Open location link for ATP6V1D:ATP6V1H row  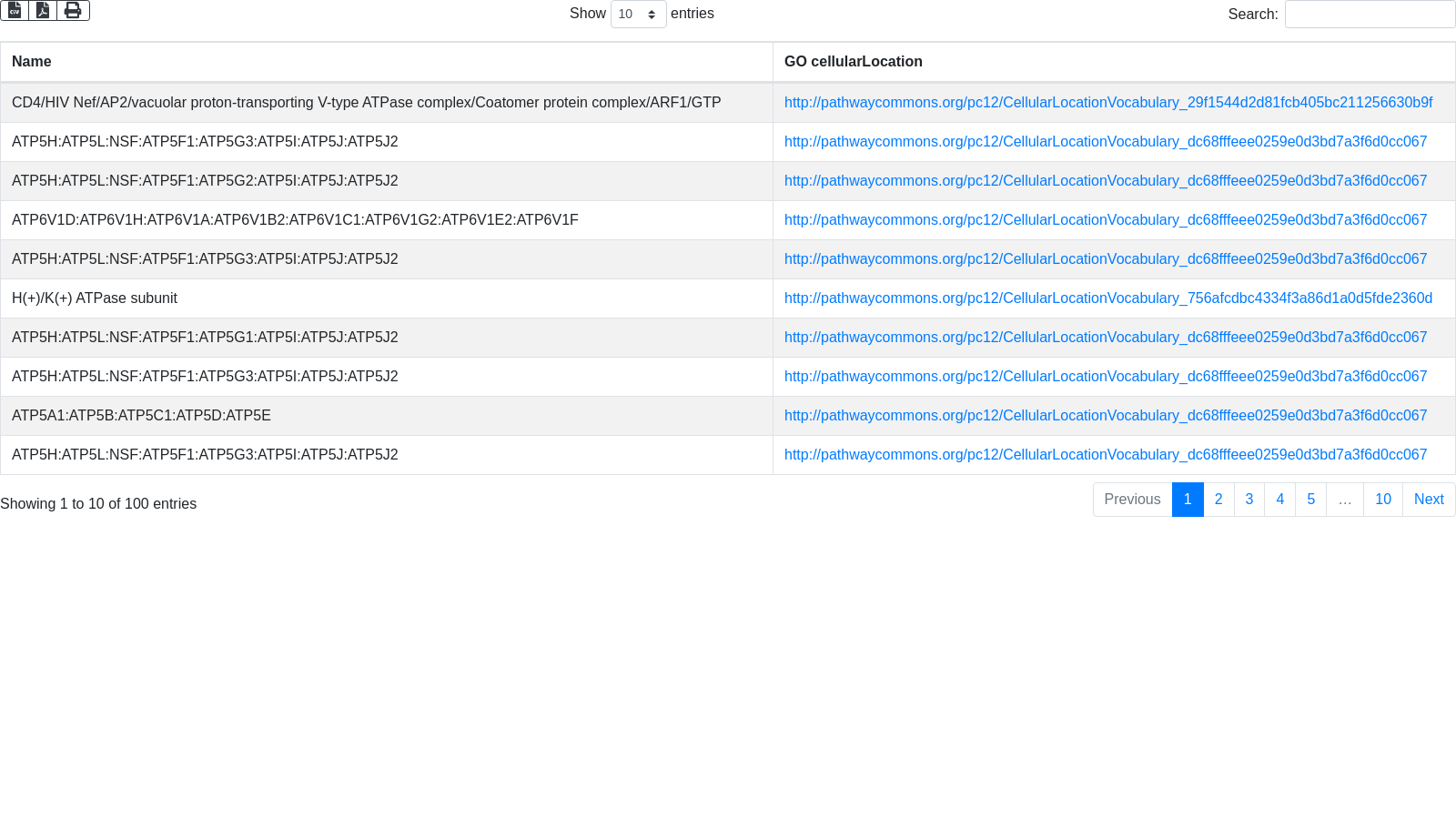(1105, 220)
